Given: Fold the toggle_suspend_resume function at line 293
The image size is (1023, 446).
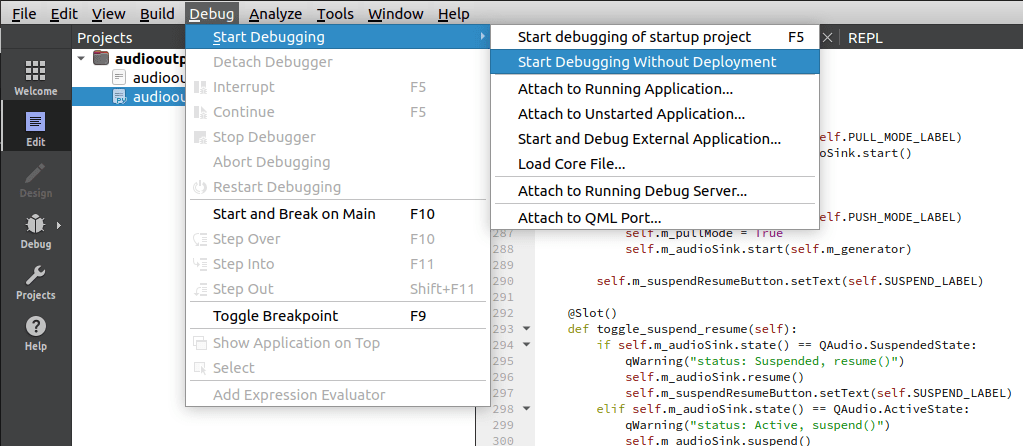Looking at the screenshot, I should pyautogui.click(x=525, y=328).
